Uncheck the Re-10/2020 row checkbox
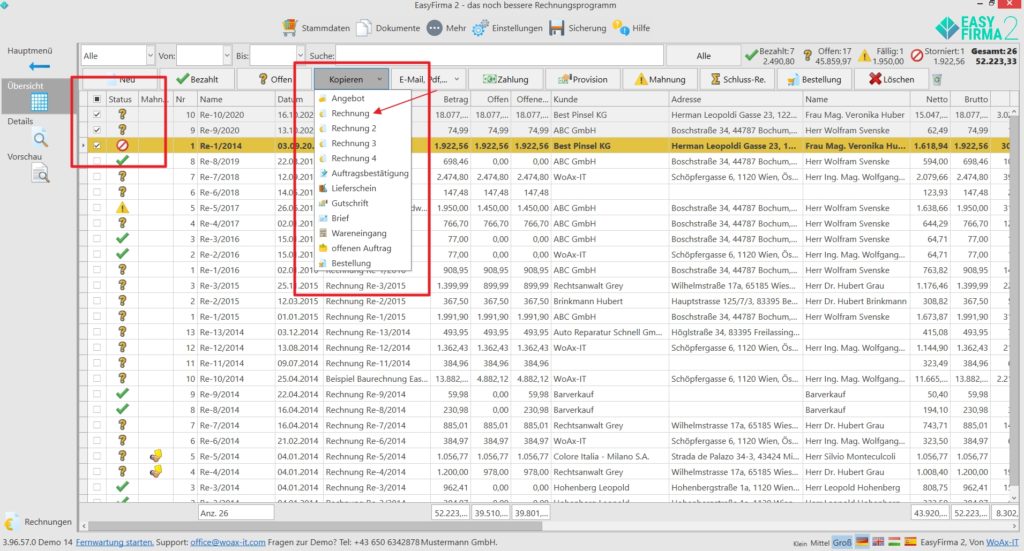This screenshot has width=1024, height=551. (x=97, y=114)
